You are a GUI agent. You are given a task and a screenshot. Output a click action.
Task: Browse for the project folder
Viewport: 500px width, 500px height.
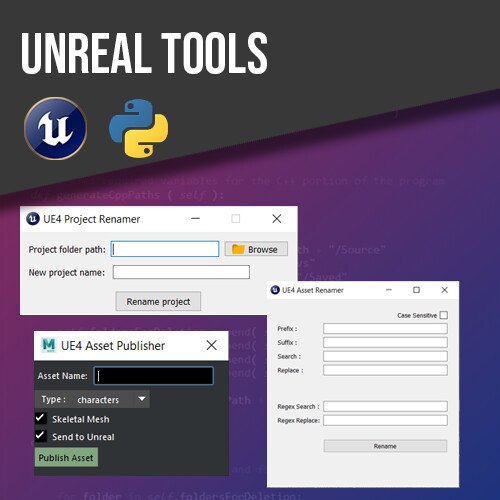(x=256, y=249)
